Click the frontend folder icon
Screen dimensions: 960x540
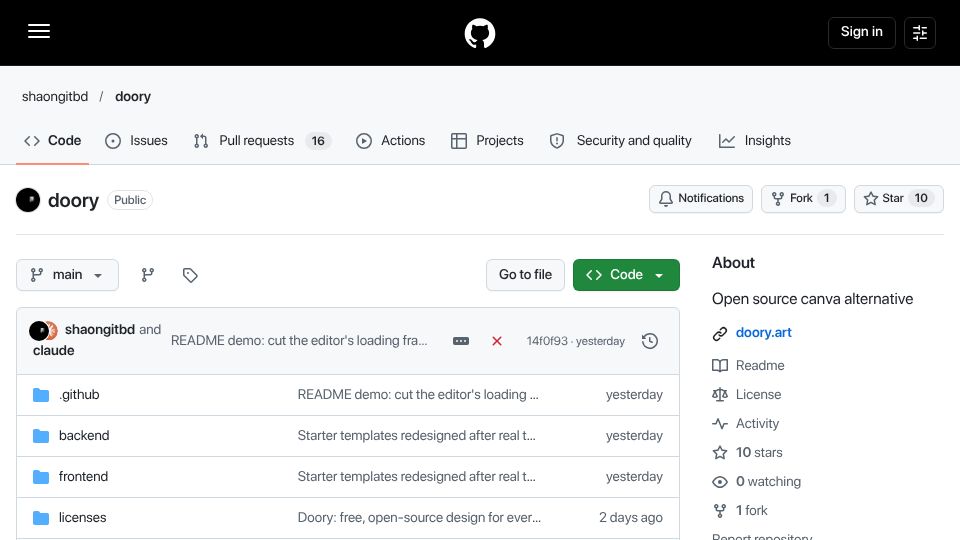(41, 477)
